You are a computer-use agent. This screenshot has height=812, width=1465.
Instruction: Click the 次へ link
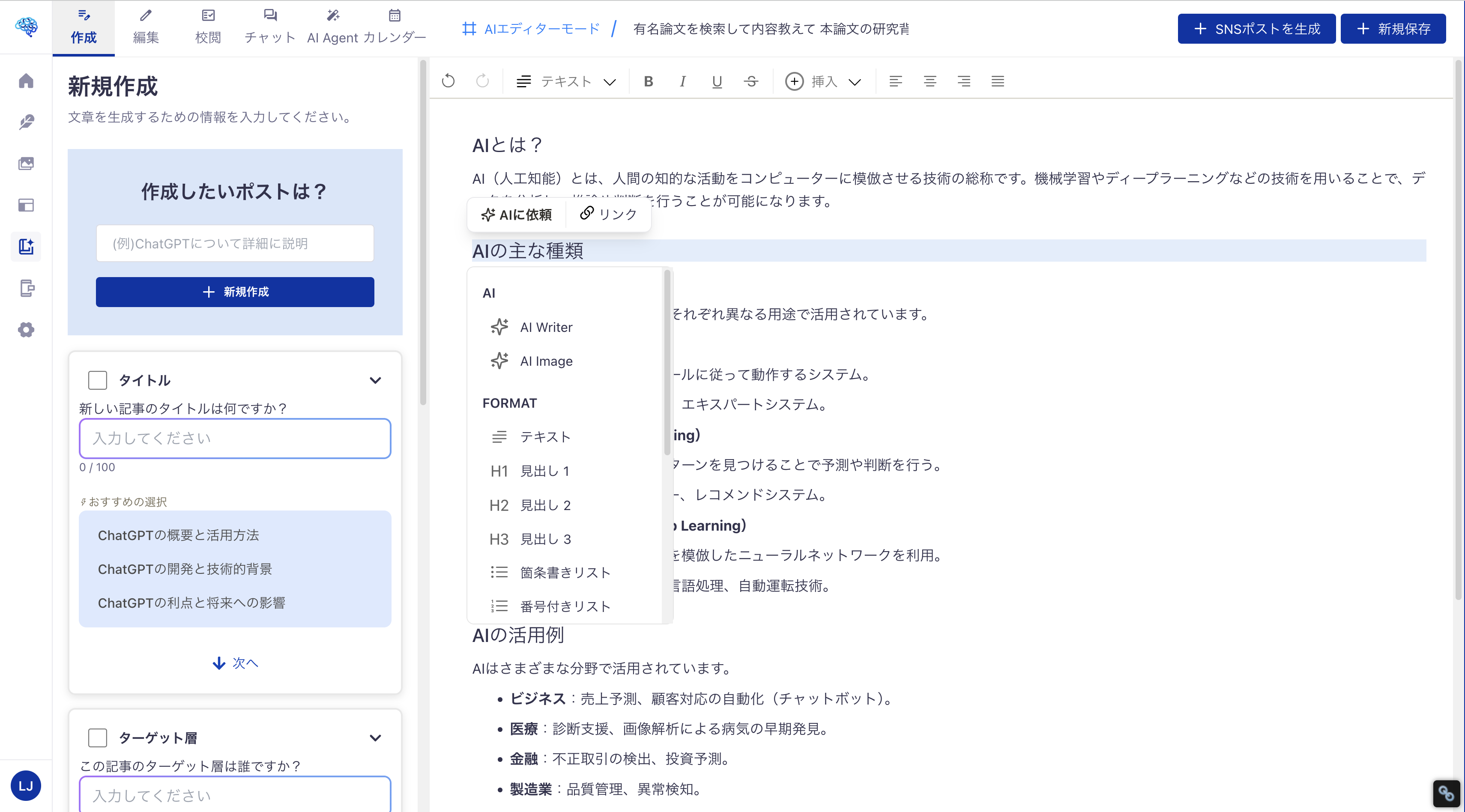click(x=236, y=663)
